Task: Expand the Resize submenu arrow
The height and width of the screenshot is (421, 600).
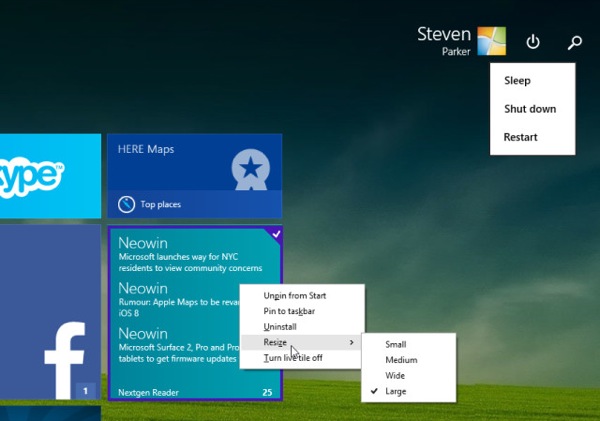Action: click(351, 342)
